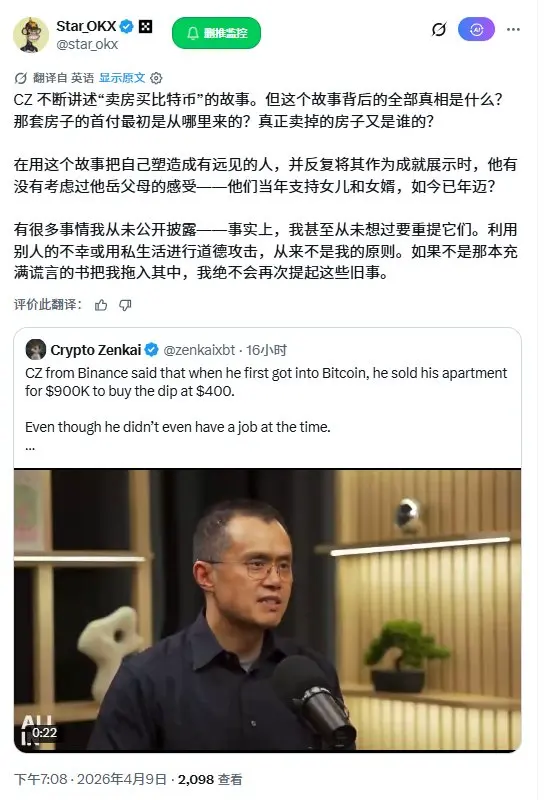
Task: Open translation settings gear icon
Action: pyautogui.click(x=156, y=78)
